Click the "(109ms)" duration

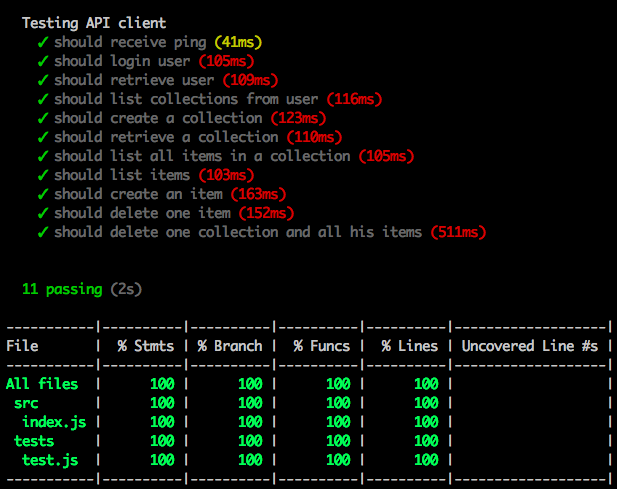point(251,80)
